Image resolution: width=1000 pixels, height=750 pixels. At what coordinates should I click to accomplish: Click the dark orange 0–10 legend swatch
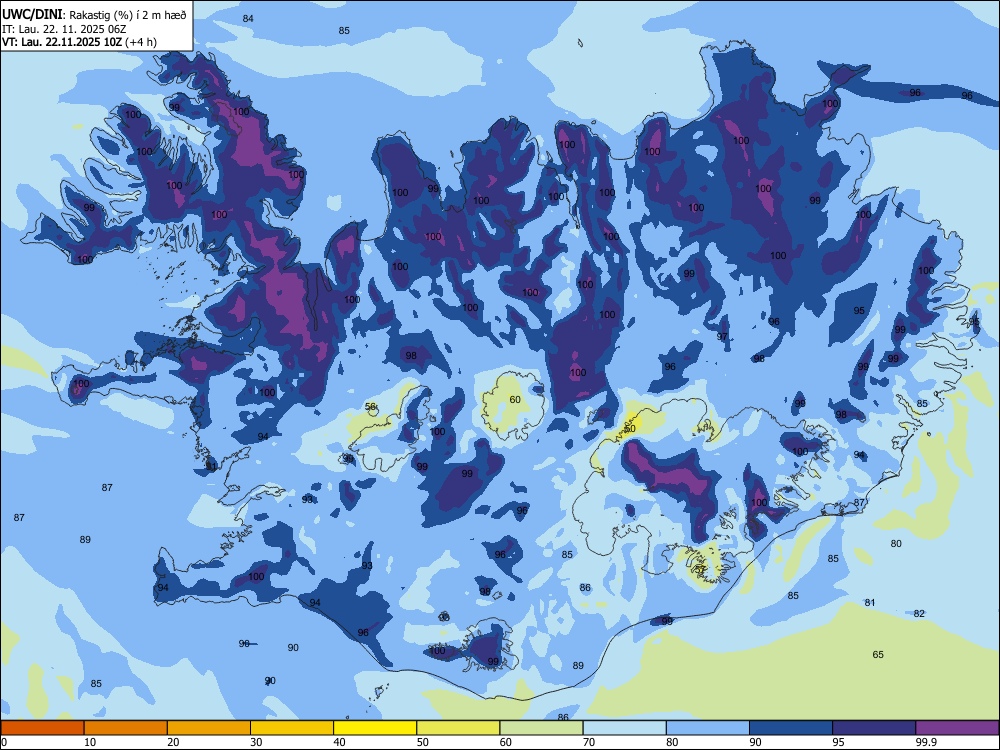pos(42,728)
